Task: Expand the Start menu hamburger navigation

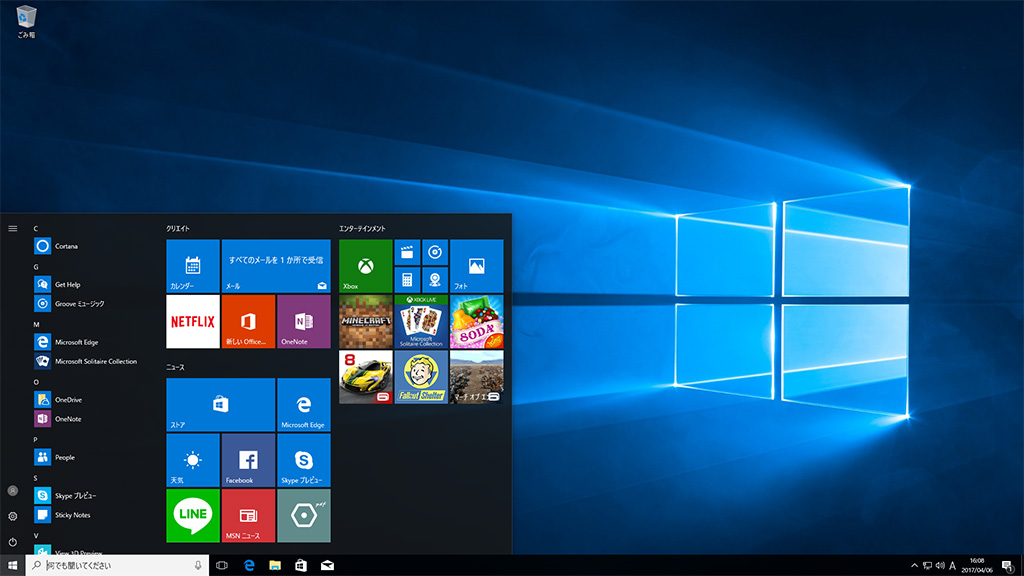Action: 12,228
